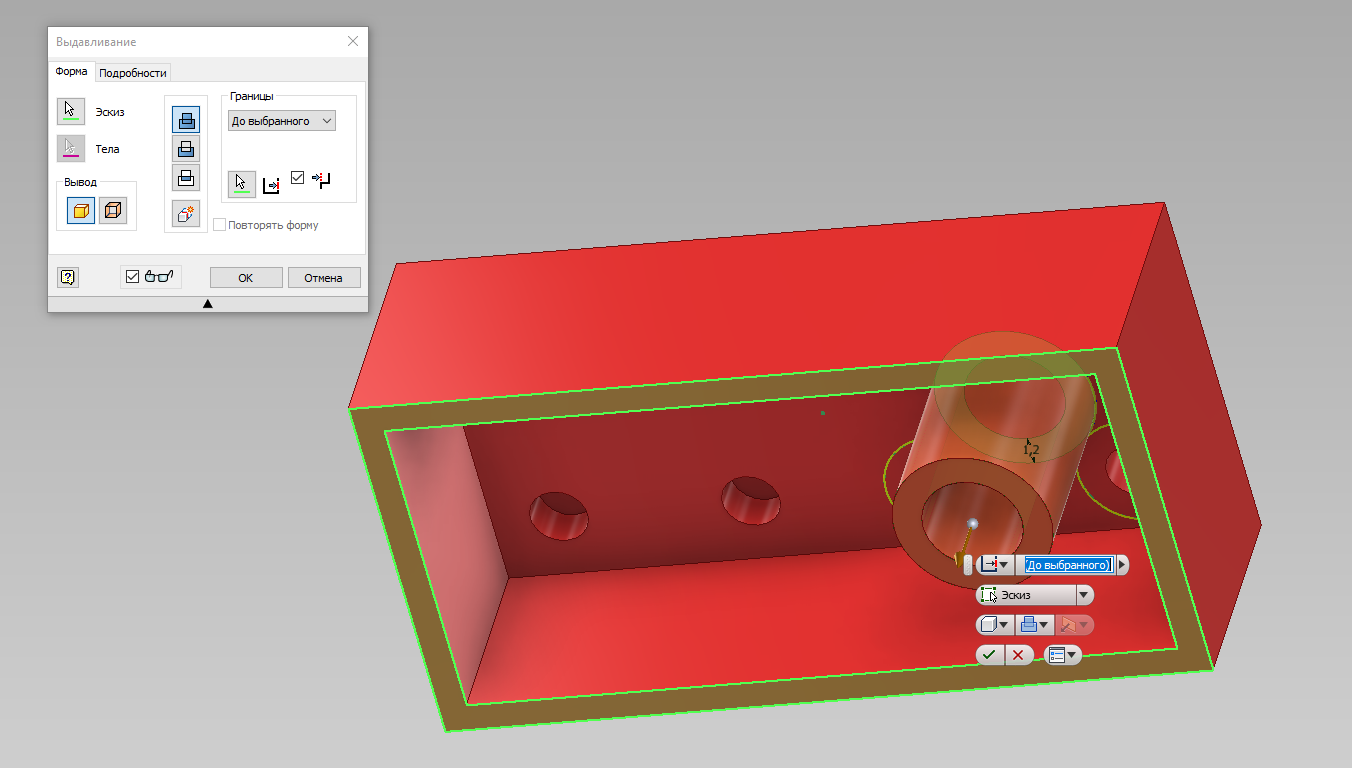Close the Выдавливание dialog
The height and width of the screenshot is (768, 1352).
[x=353, y=42]
